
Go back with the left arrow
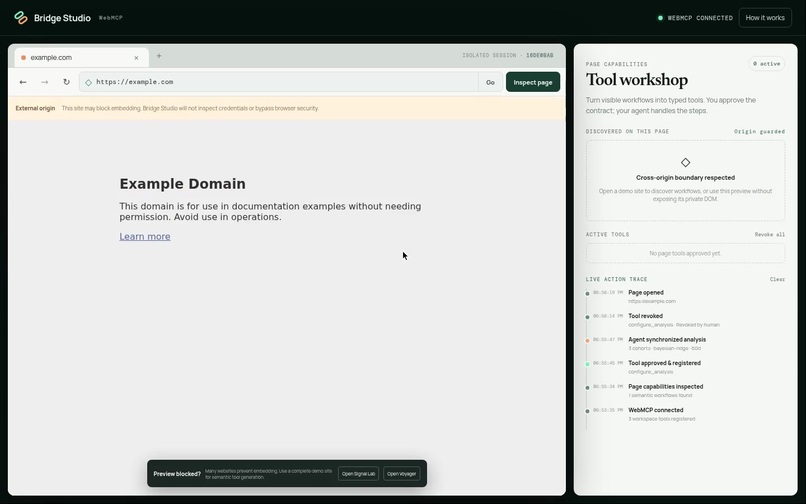[x=23, y=82]
